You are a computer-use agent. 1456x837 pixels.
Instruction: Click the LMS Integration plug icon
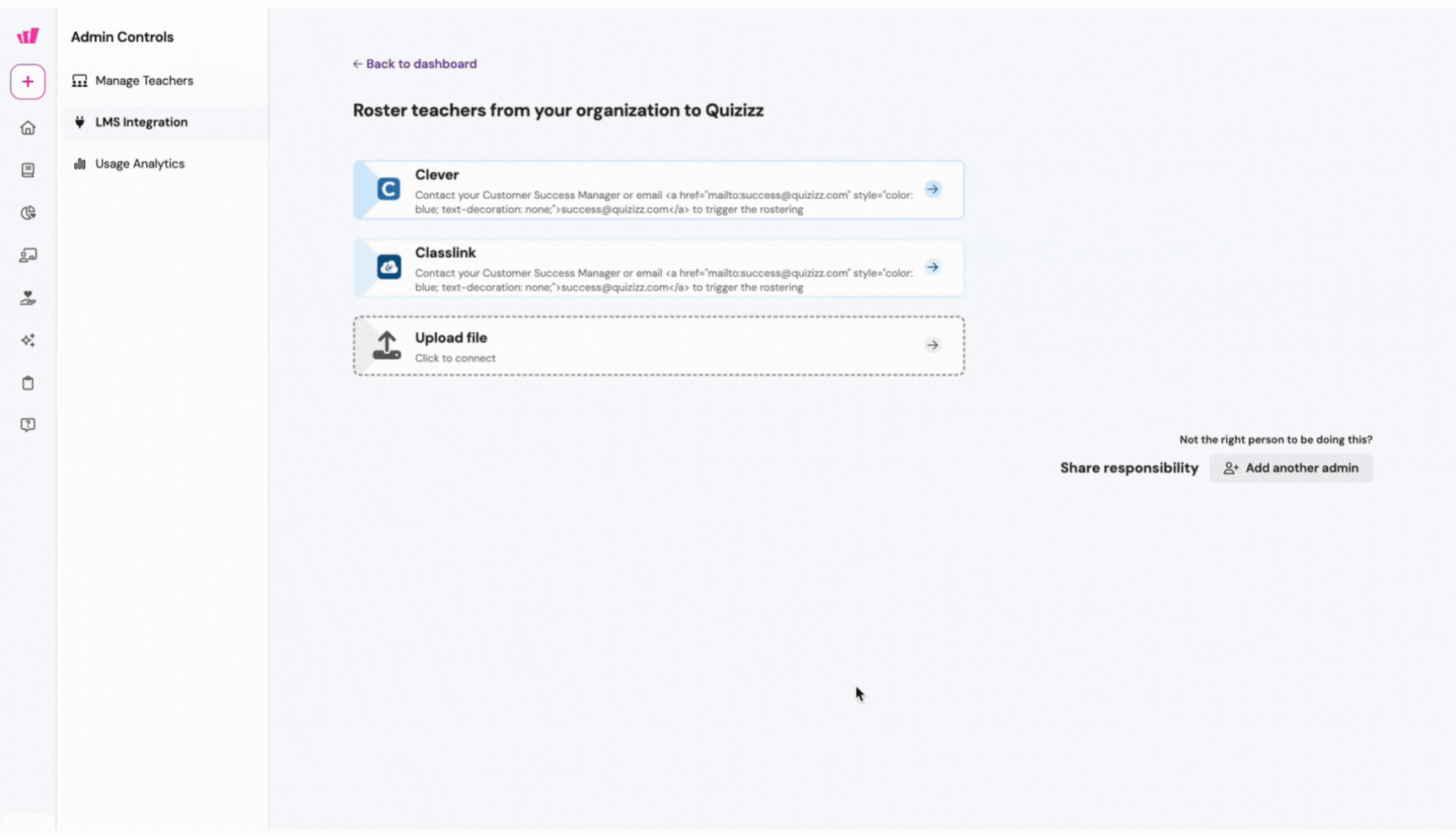[x=79, y=122]
